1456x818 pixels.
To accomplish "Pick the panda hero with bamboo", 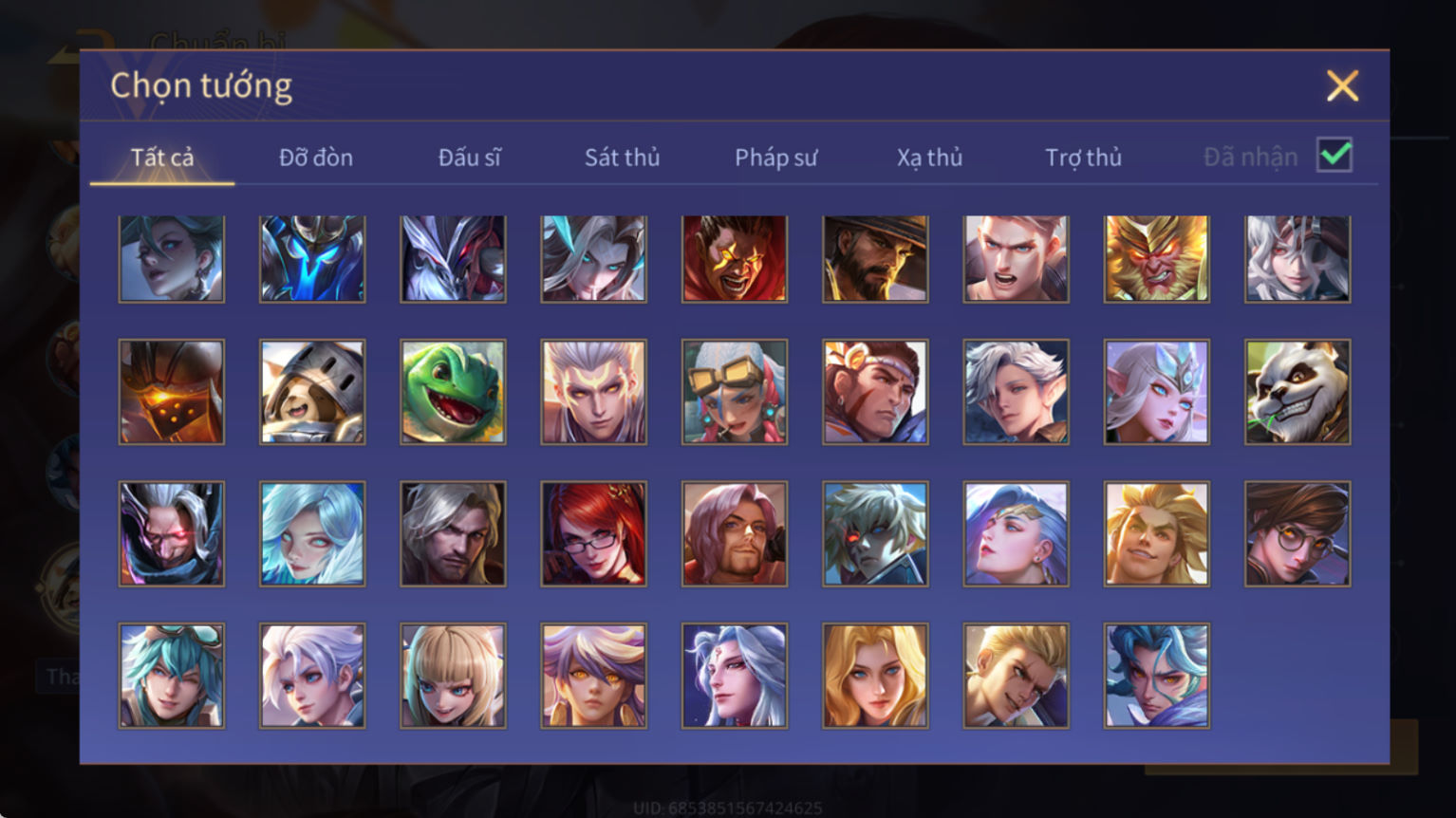I will [x=1297, y=392].
